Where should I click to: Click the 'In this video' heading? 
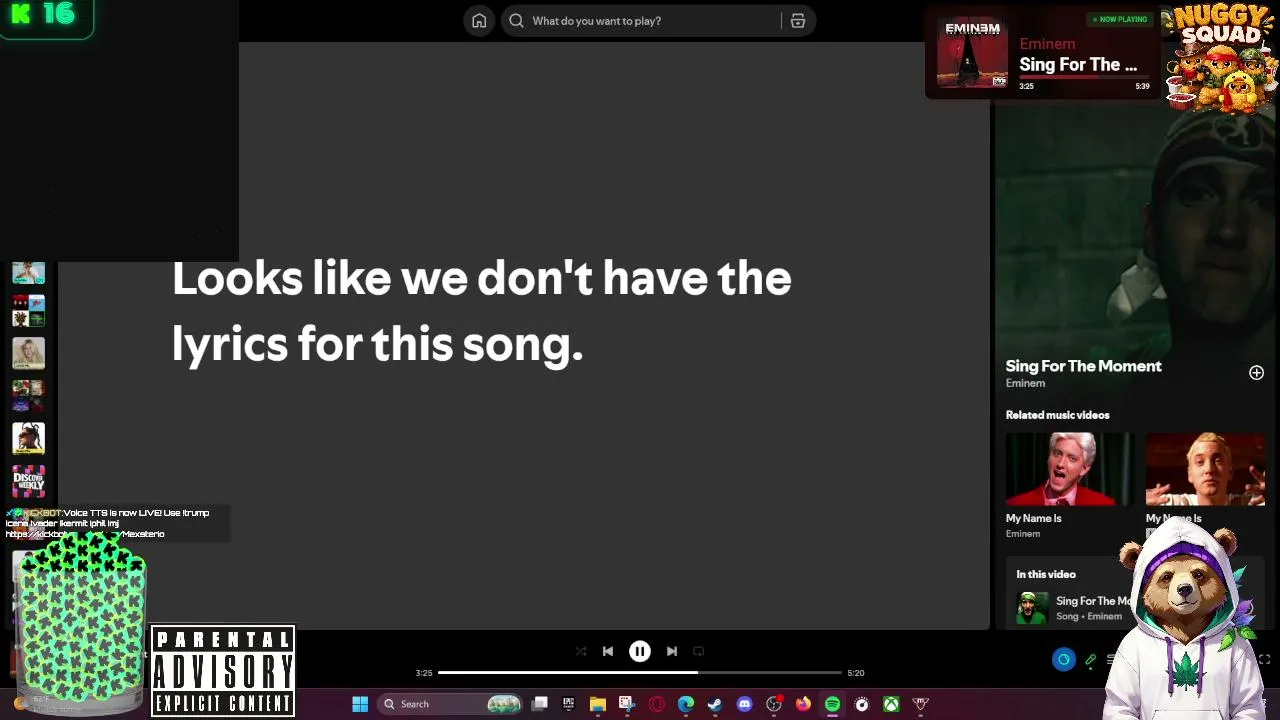(1046, 574)
